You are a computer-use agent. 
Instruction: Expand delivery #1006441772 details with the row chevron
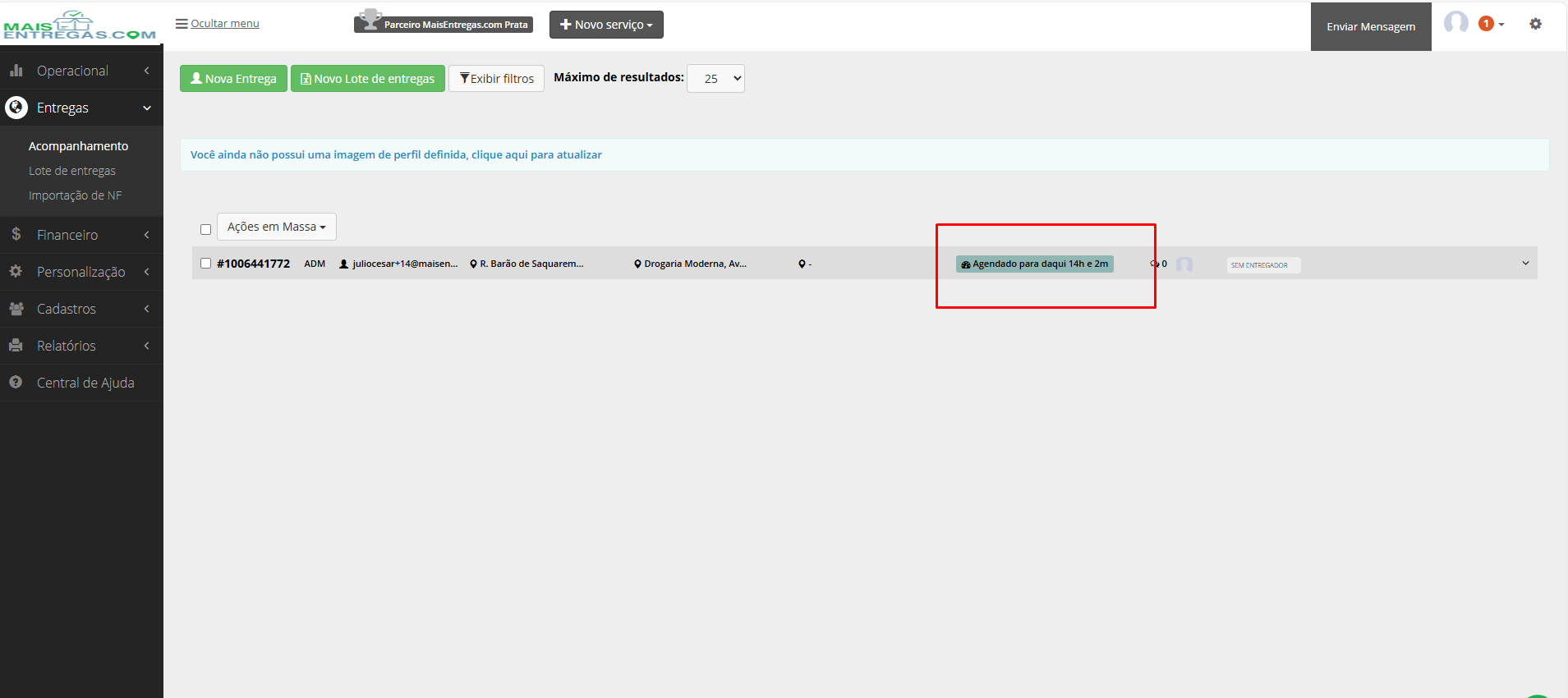point(1525,264)
